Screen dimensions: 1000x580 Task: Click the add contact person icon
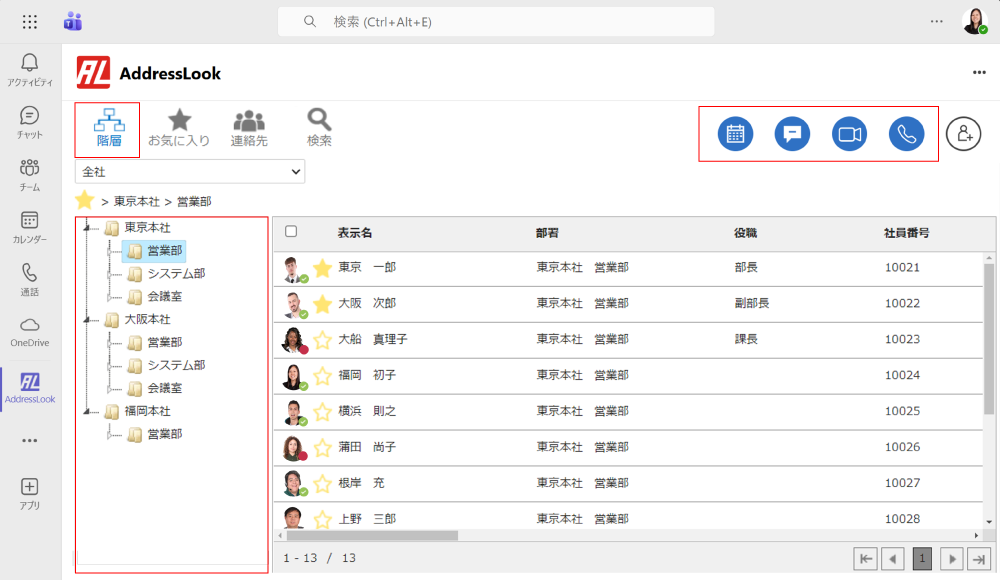point(964,134)
